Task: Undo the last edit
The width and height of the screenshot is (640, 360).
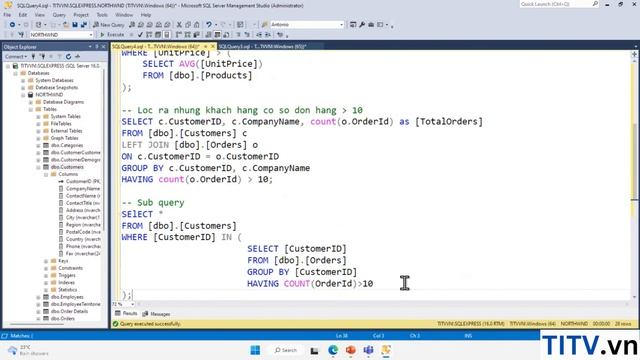Action: point(209,24)
